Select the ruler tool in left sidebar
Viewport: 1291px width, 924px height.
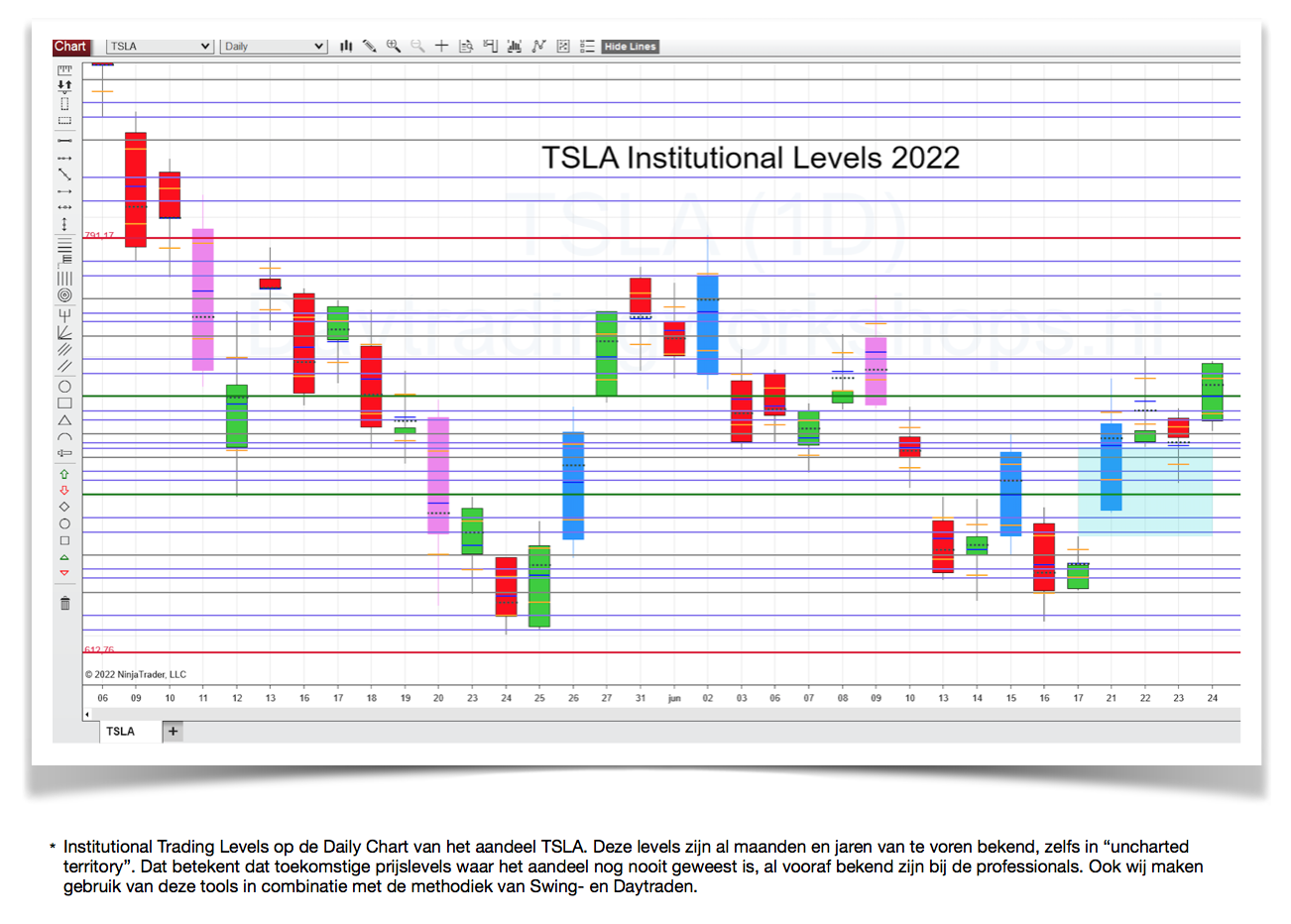pos(64,69)
